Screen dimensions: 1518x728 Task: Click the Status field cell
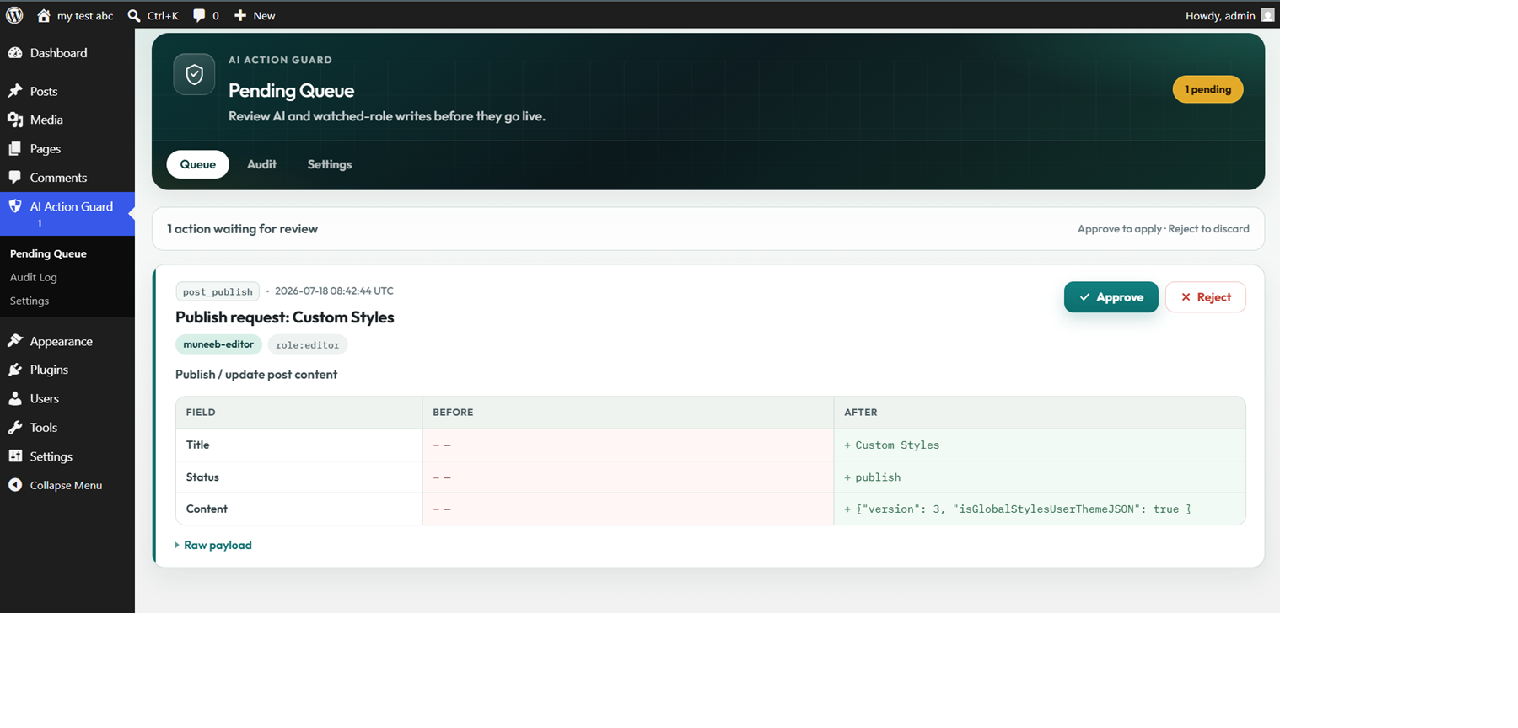coord(299,477)
